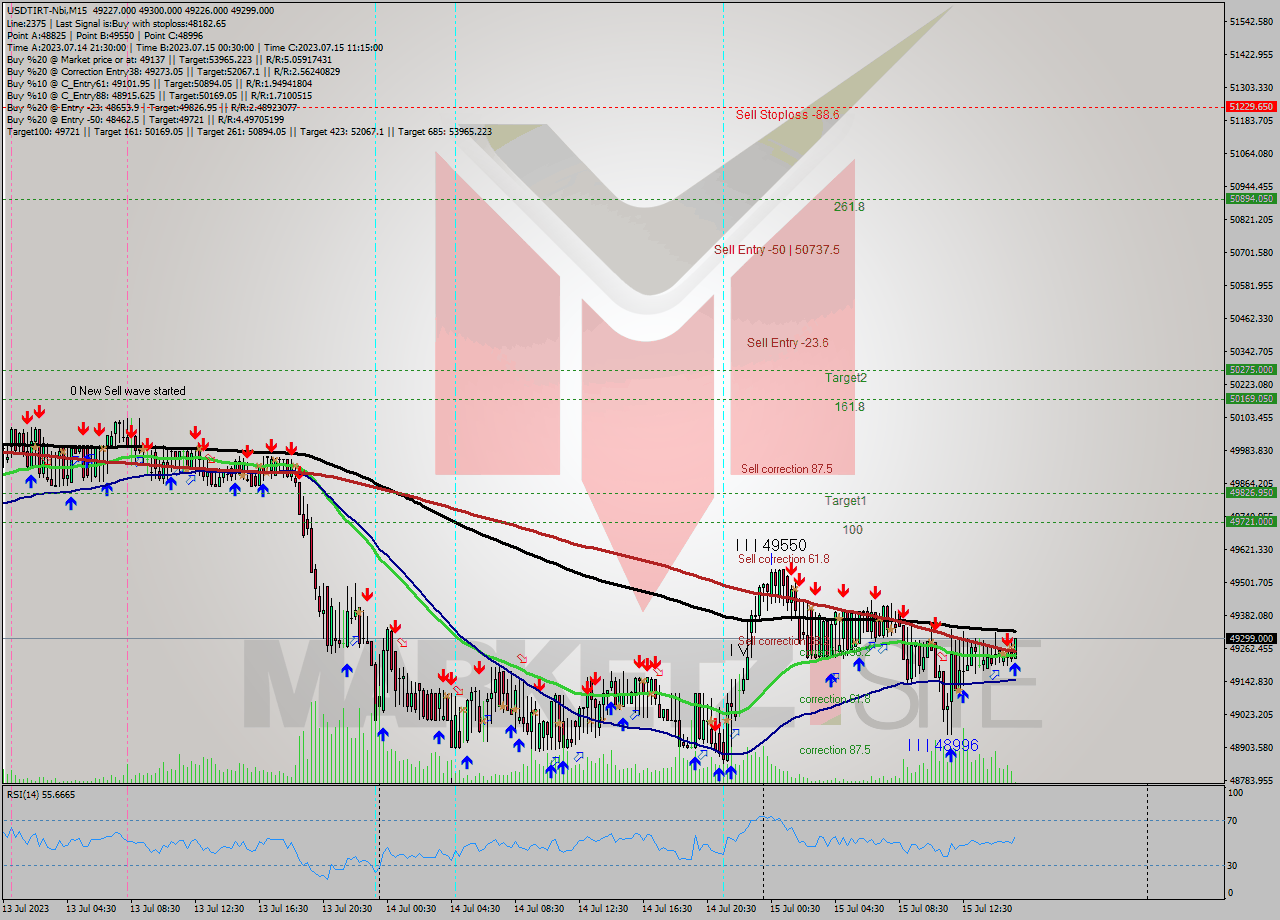The height and width of the screenshot is (920, 1280).
Task: Click the '15 Jul 12:30' time label
Action: point(987,909)
